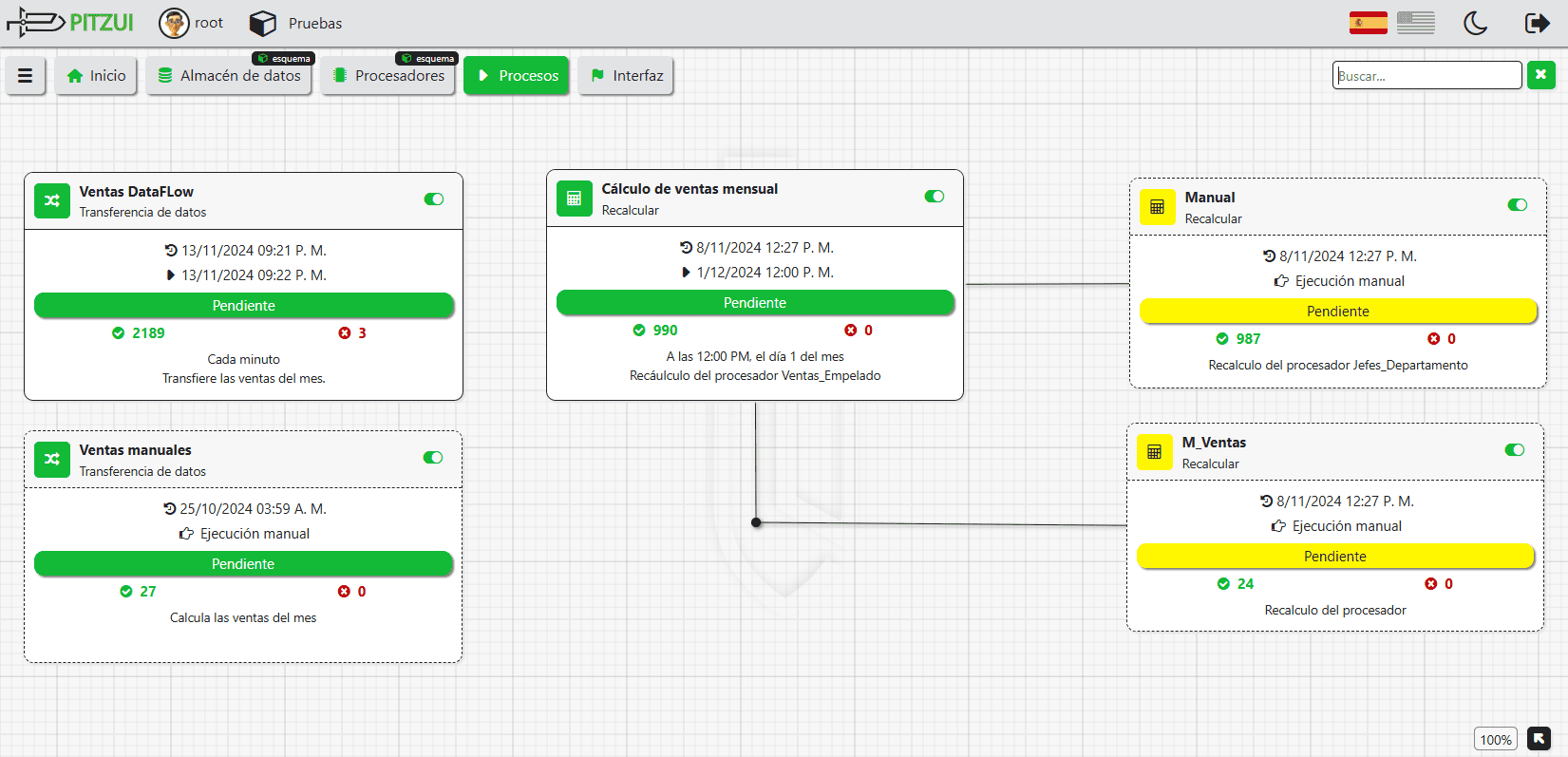The image size is (1568, 757).
Task: Focus the Buscar search field
Action: [x=1427, y=75]
